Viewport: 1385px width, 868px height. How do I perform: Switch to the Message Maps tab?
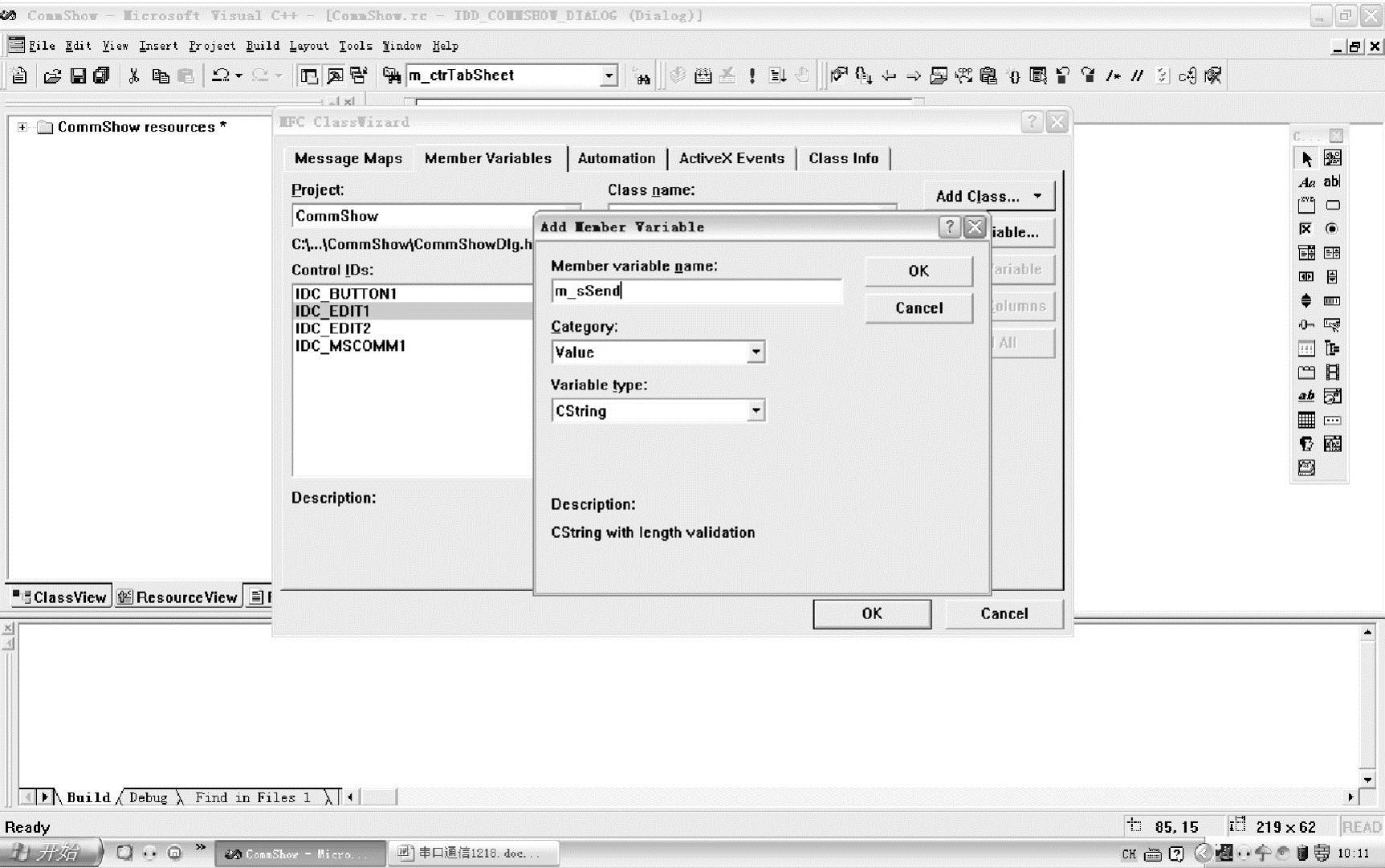click(348, 158)
